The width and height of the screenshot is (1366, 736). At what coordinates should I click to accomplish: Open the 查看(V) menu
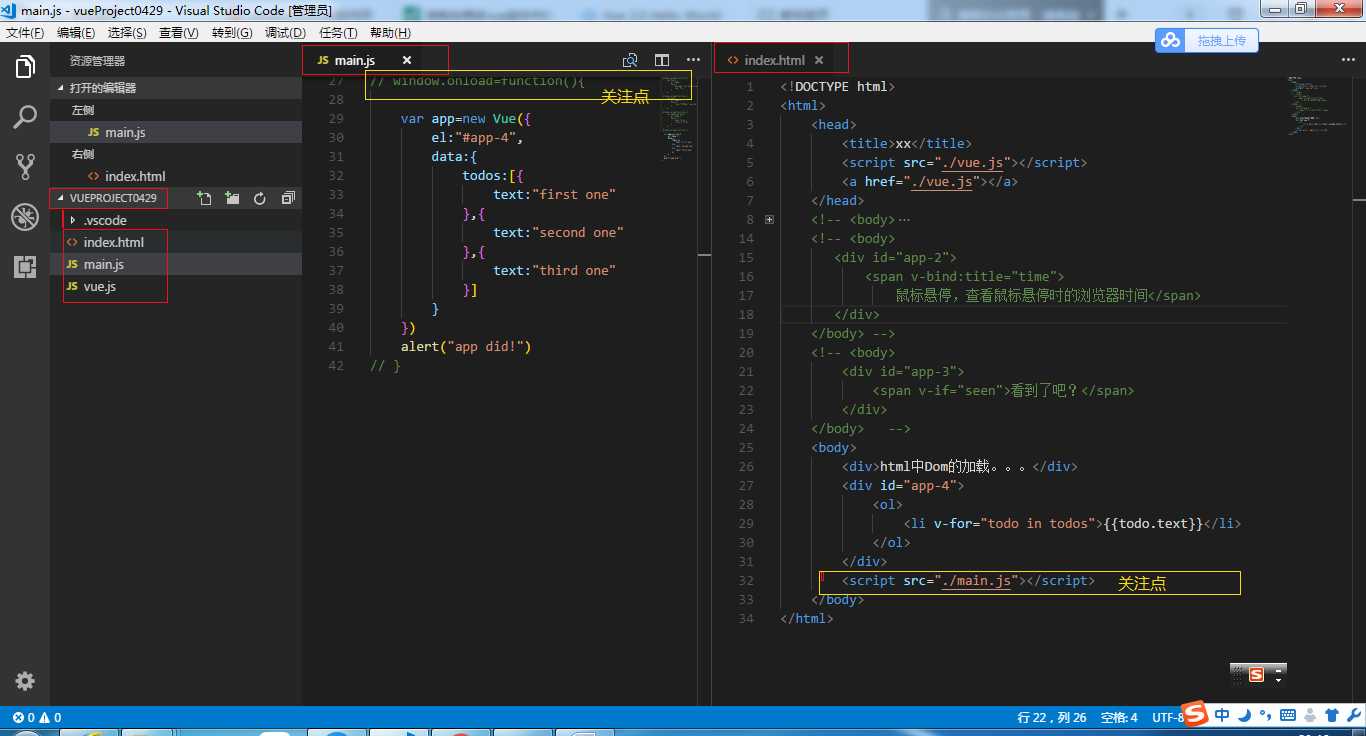pyautogui.click(x=179, y=33)
